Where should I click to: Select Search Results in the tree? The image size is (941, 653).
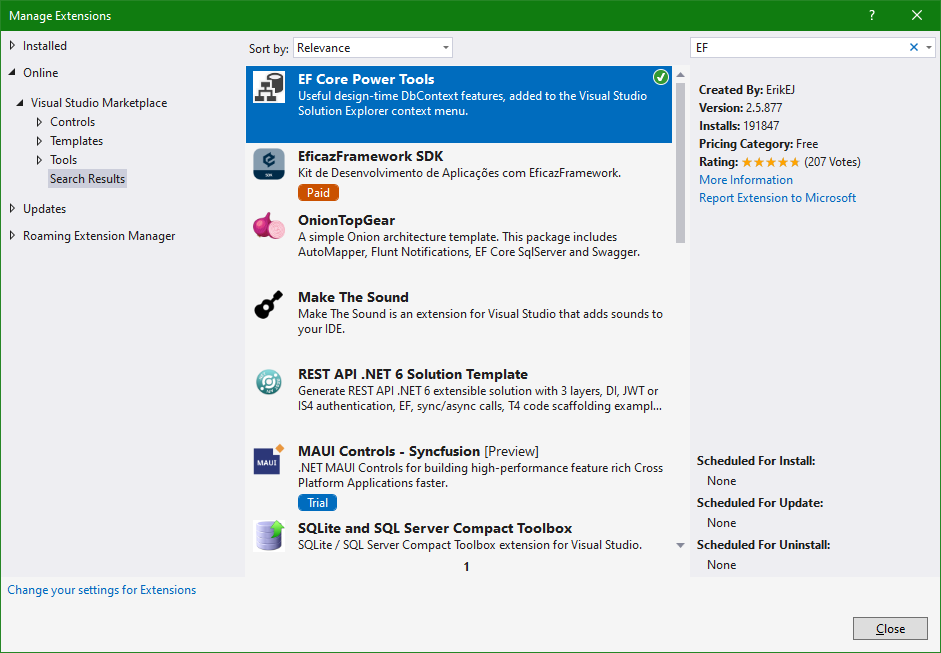(88, 179)
